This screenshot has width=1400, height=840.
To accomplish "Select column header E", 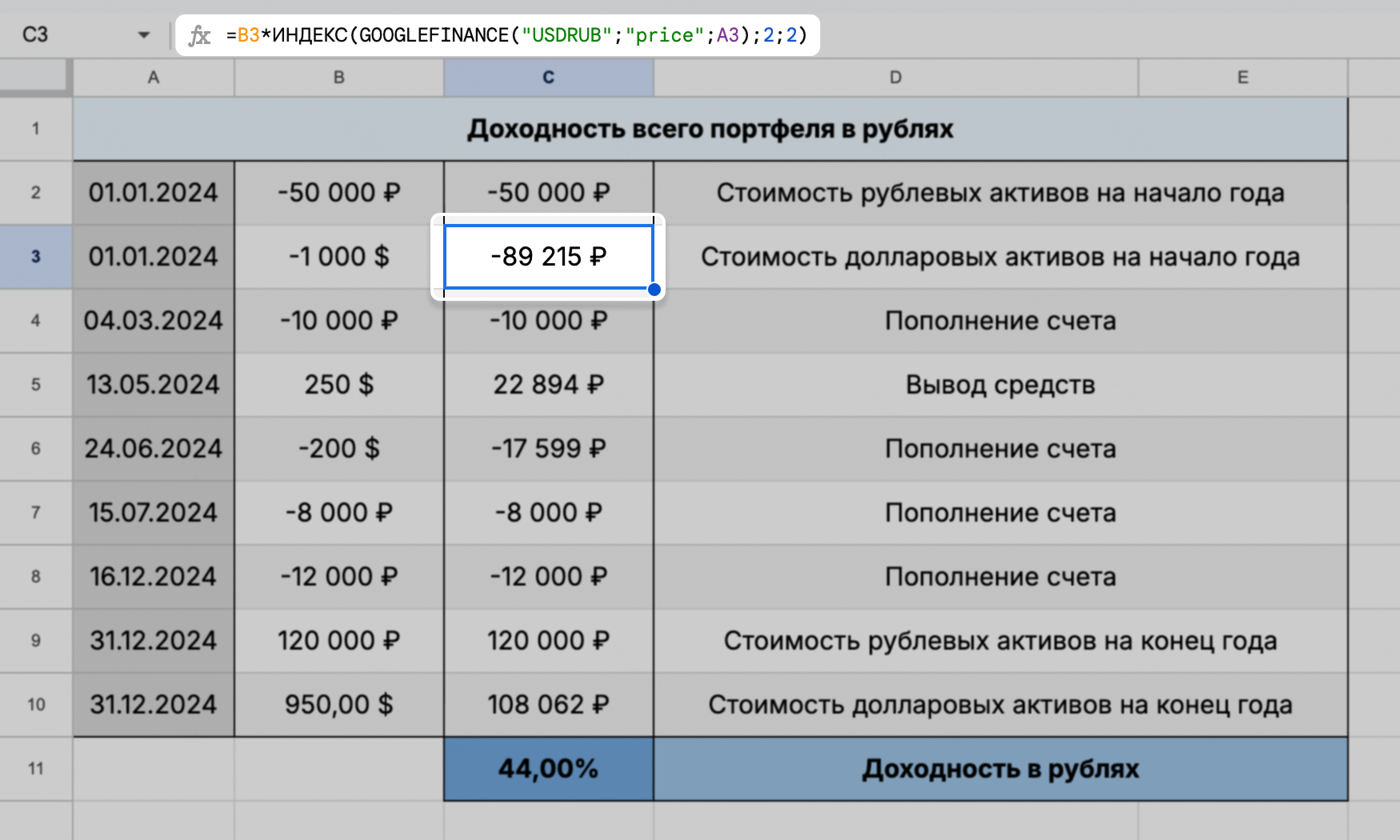I will (x=1242, y=78).
